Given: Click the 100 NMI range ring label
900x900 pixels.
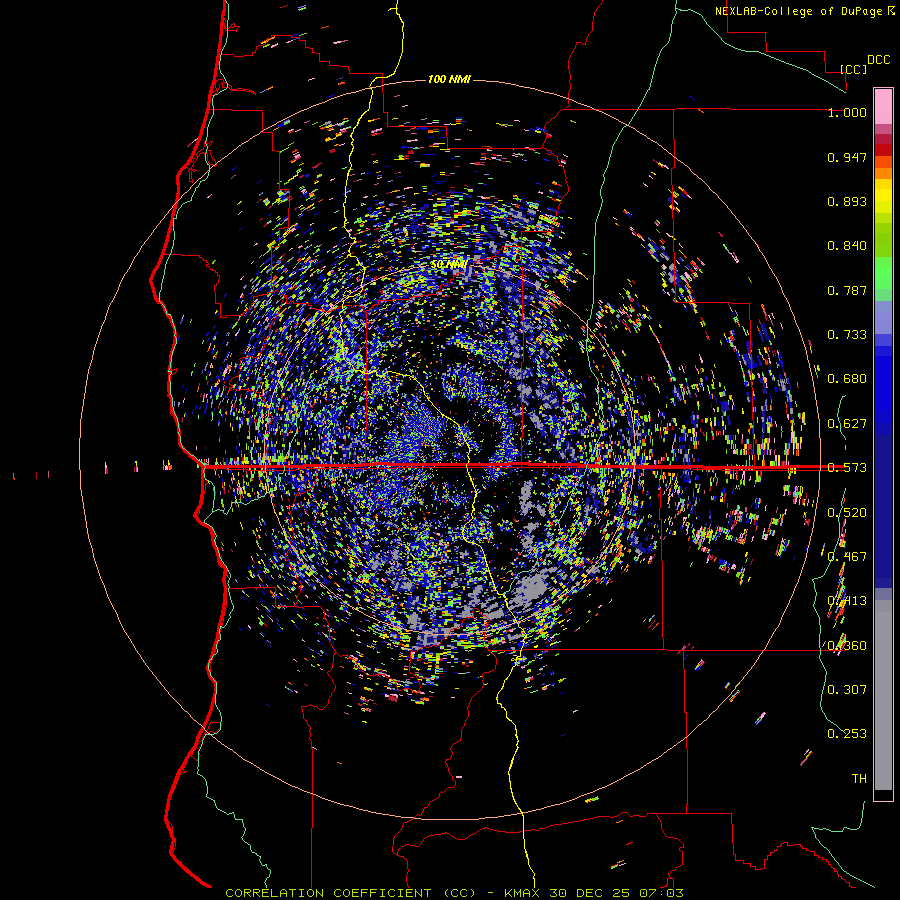Looking at the screenshot, I should tap(449, 79).
